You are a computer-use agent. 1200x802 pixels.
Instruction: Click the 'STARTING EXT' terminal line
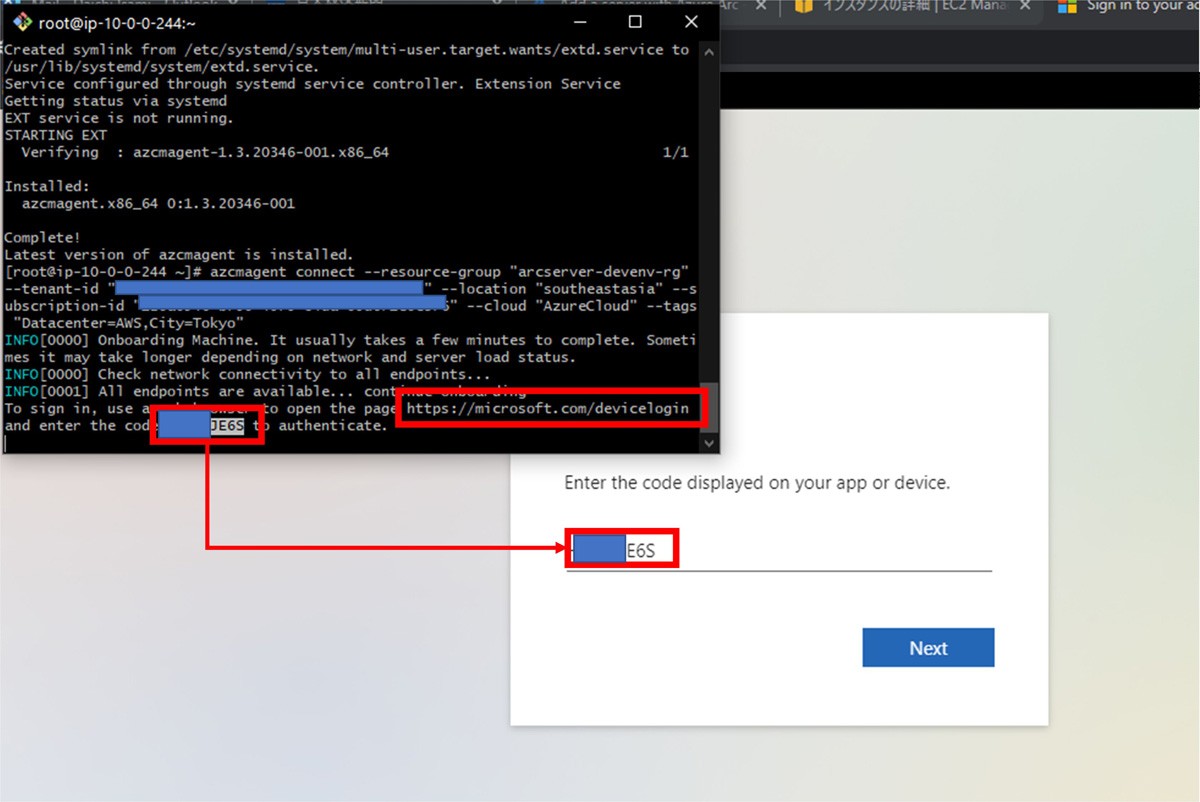click(56, 135)
